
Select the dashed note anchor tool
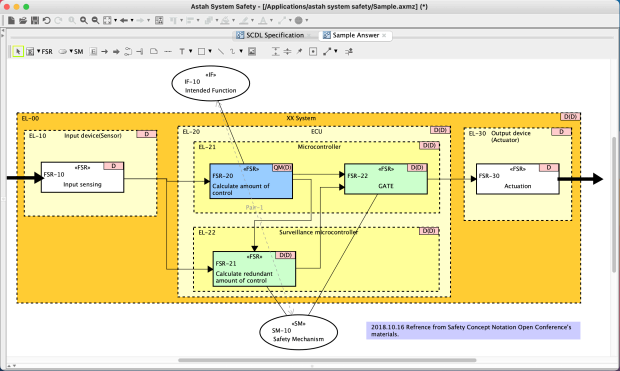tap(168, 51)
